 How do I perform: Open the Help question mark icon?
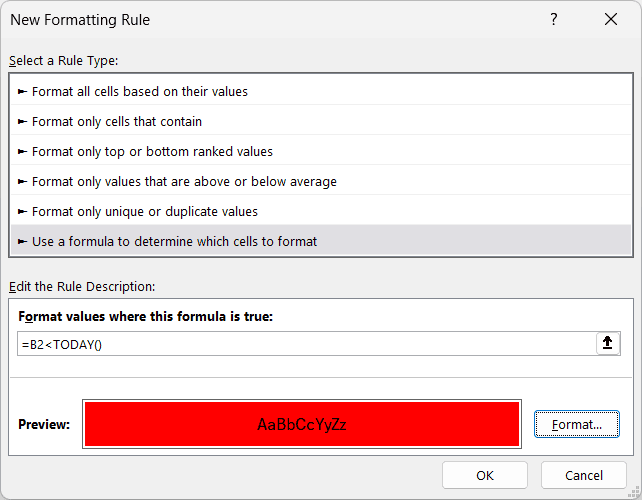(x=554, y=19)
